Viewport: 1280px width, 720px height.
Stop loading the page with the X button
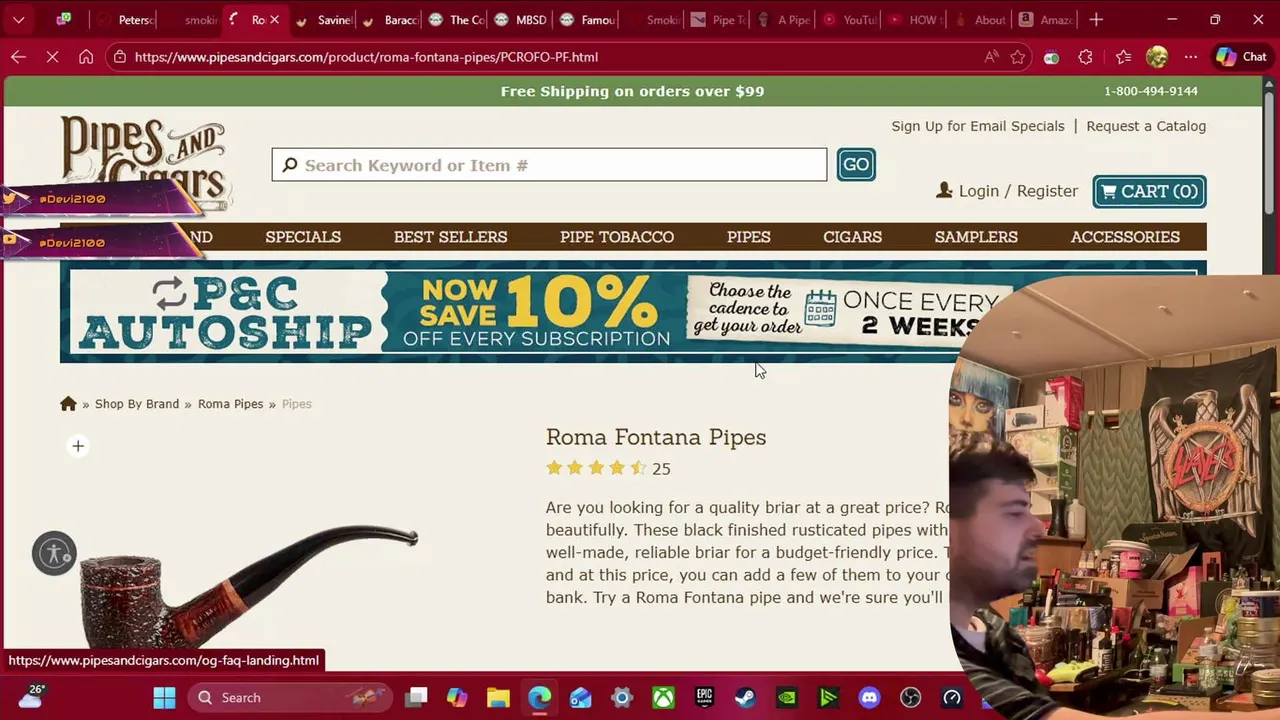pyautogui.click(x=52, y=57)
